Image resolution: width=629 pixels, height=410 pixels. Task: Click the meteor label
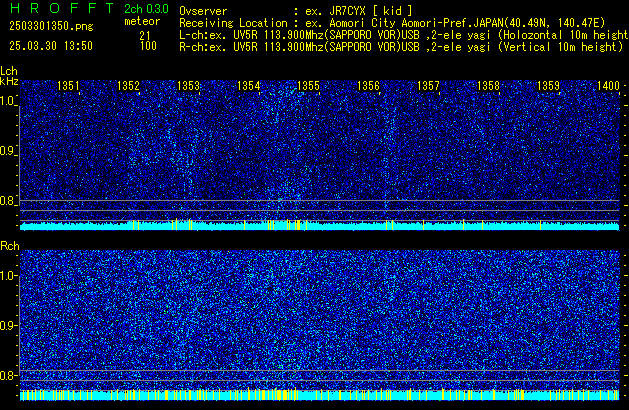(x=142, y=21)
